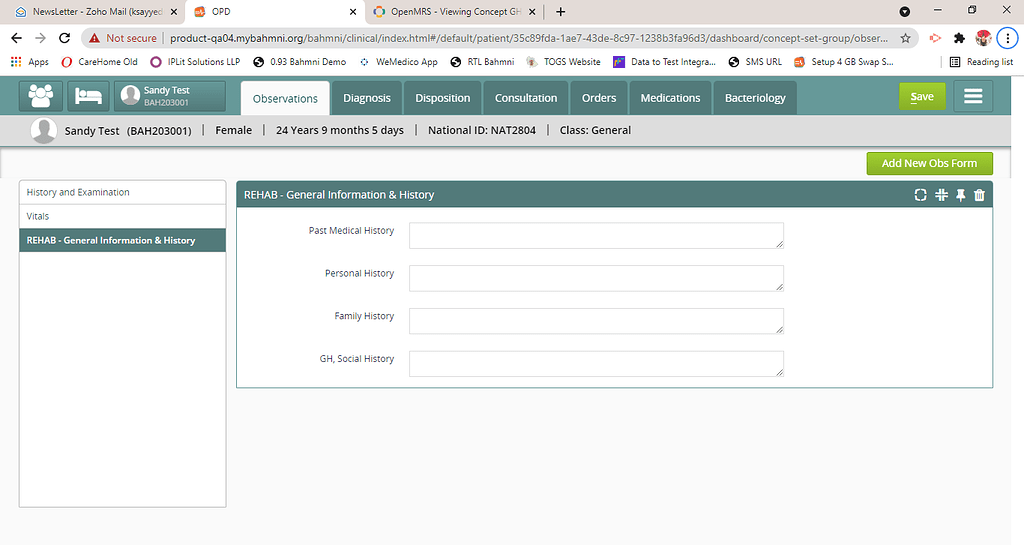Delete REHAB form with trash icon
Image resolution: width=1024 pixels, height=545 pixels.
point(979,195)
